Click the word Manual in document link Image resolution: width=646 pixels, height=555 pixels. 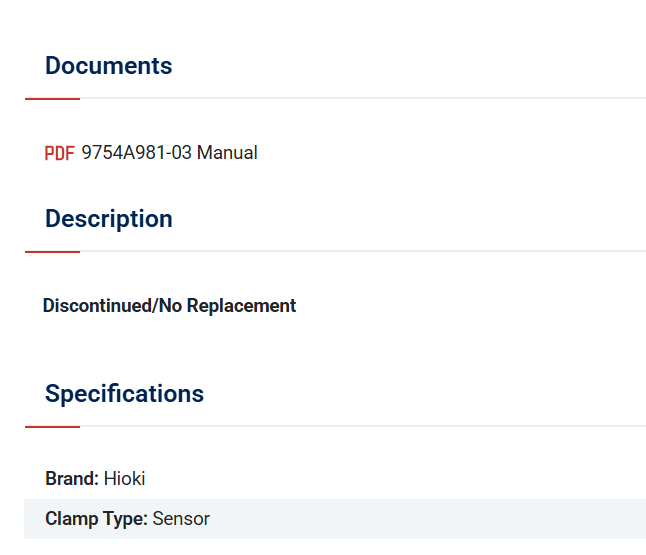227,152
